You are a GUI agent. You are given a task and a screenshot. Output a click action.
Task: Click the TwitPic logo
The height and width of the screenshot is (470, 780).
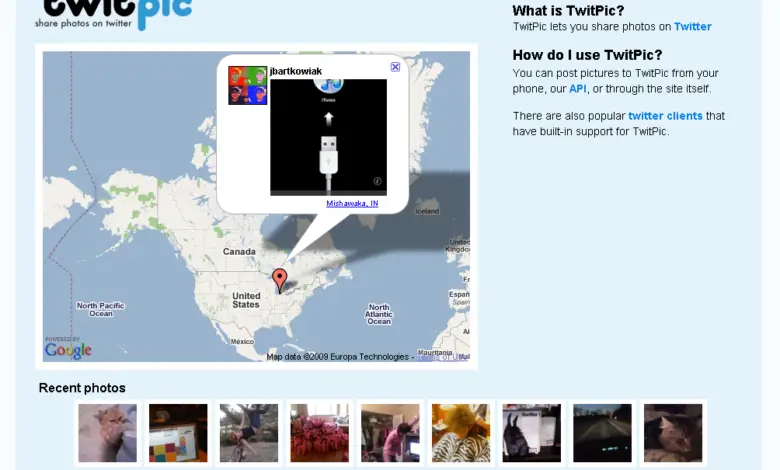point(113,13)
